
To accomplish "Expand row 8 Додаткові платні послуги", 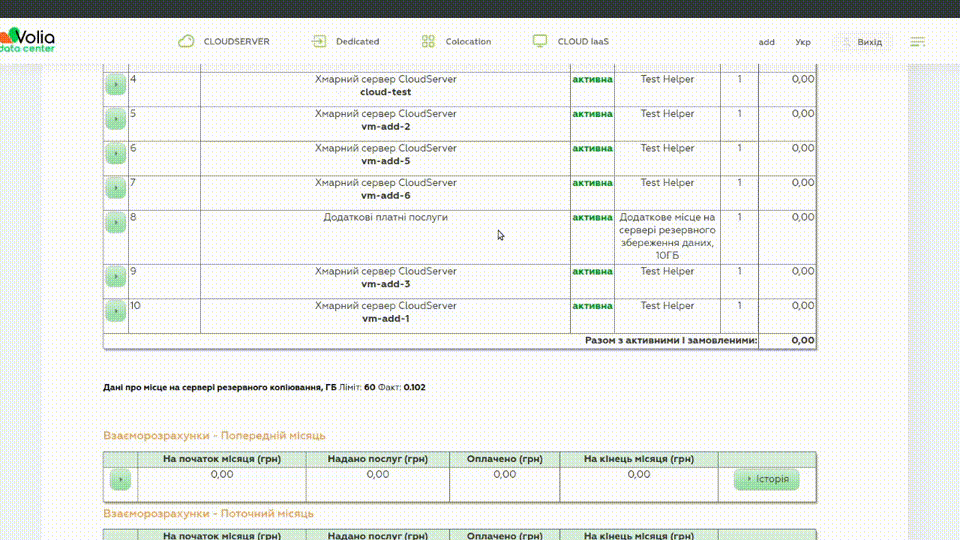I will pos(116,222).
